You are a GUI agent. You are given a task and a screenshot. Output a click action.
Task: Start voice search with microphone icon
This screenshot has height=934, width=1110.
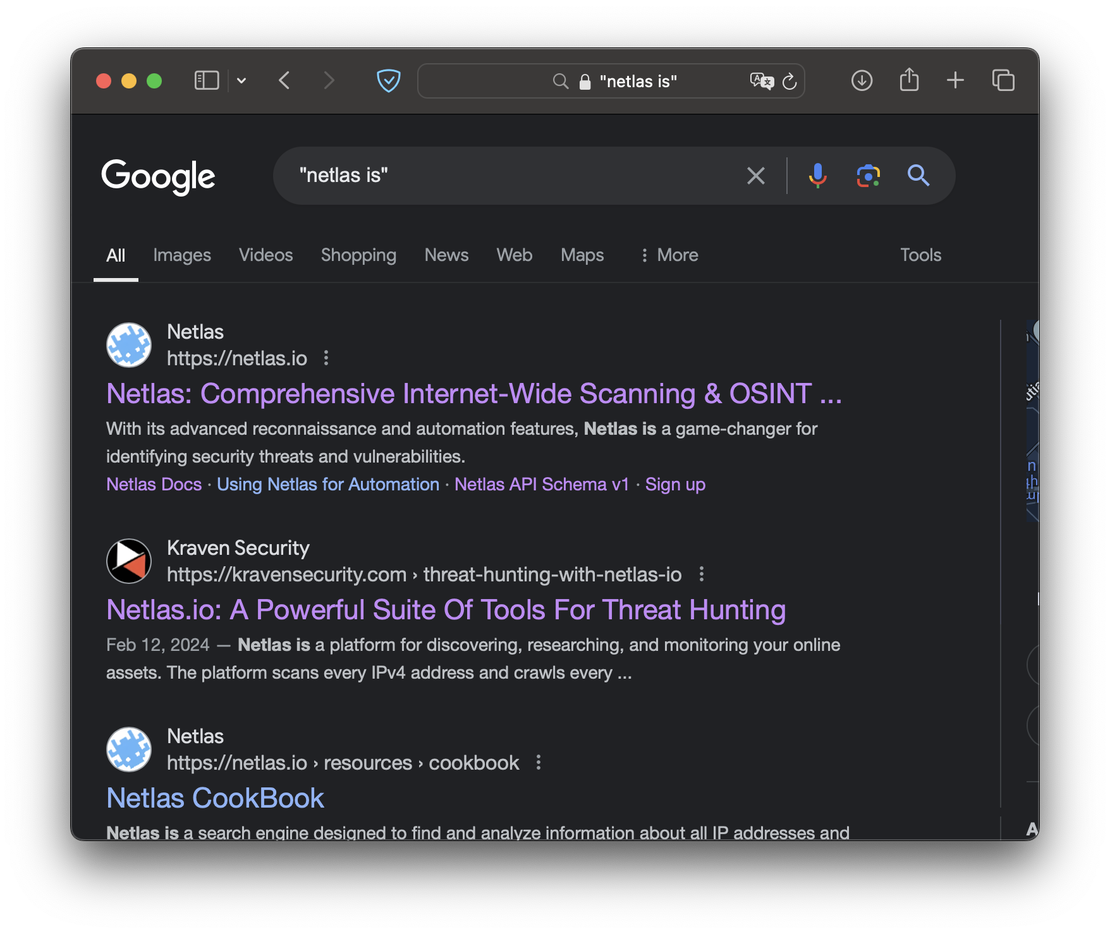tap(817, 176)
